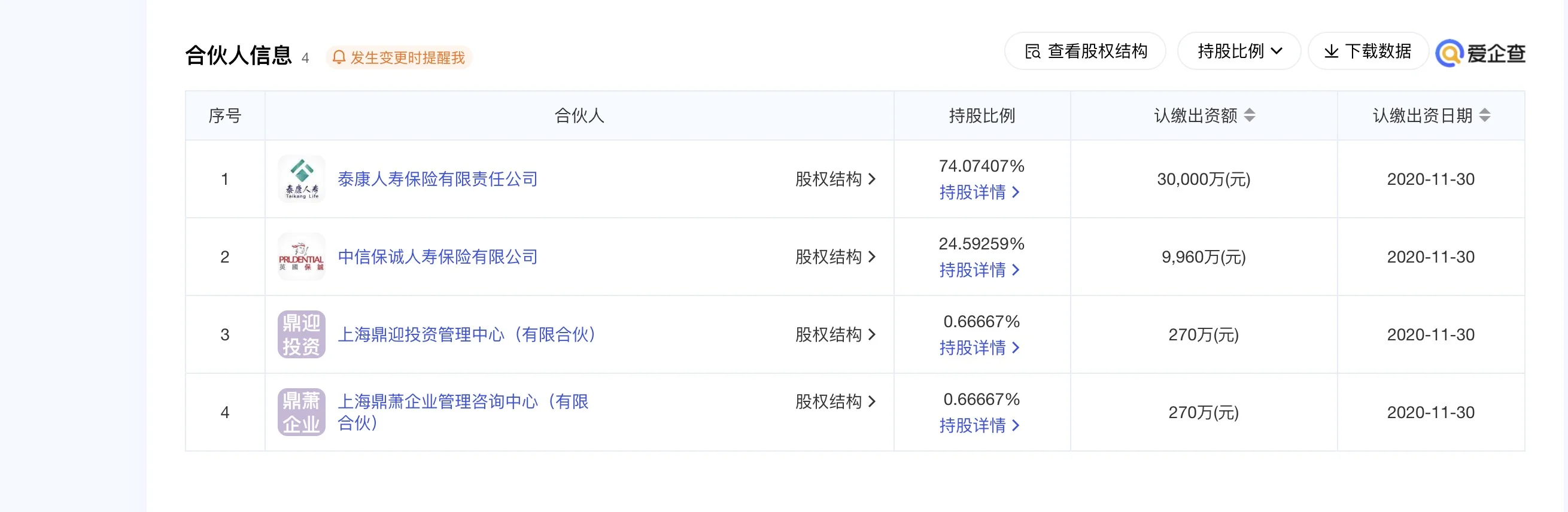Screen dimensions: 1568x512
Task: Open 持股详情 in row 4 上海鼎萧
Action: (979, 426)
